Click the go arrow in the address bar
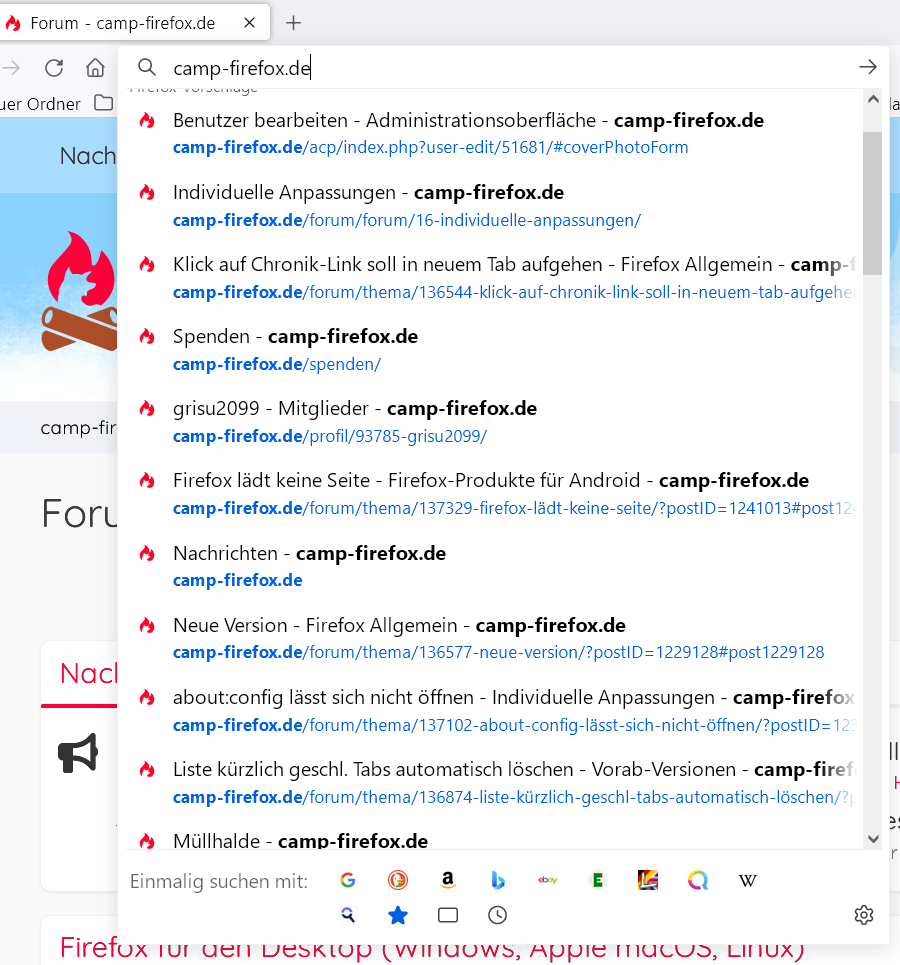The height and width of the screenshot is (965, 900). (868, 67)
